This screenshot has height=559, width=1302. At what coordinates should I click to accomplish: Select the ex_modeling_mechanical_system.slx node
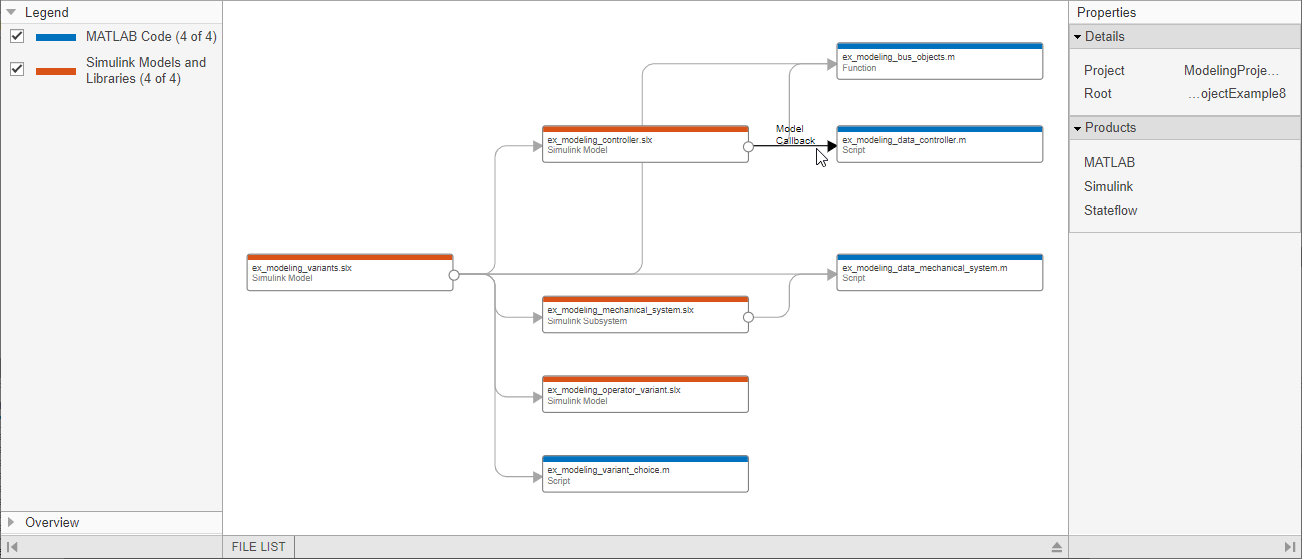coord(645,314)
